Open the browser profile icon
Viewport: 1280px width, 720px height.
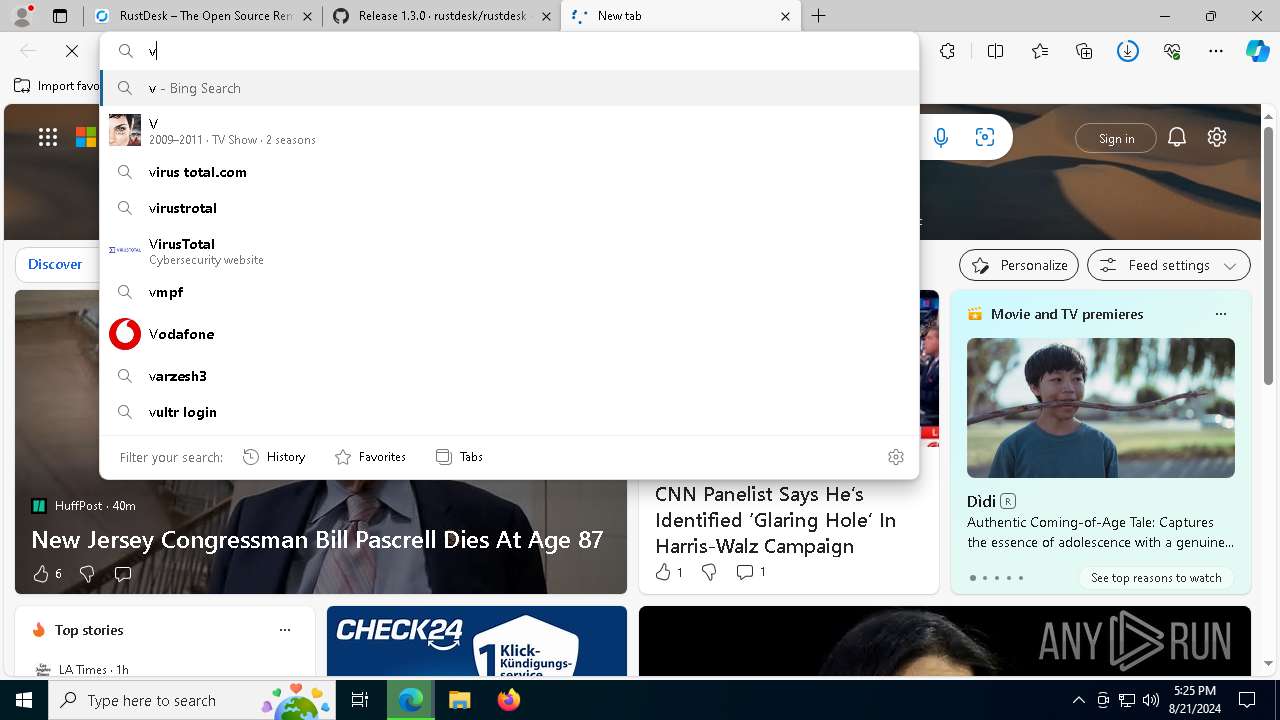coord(22,16)
